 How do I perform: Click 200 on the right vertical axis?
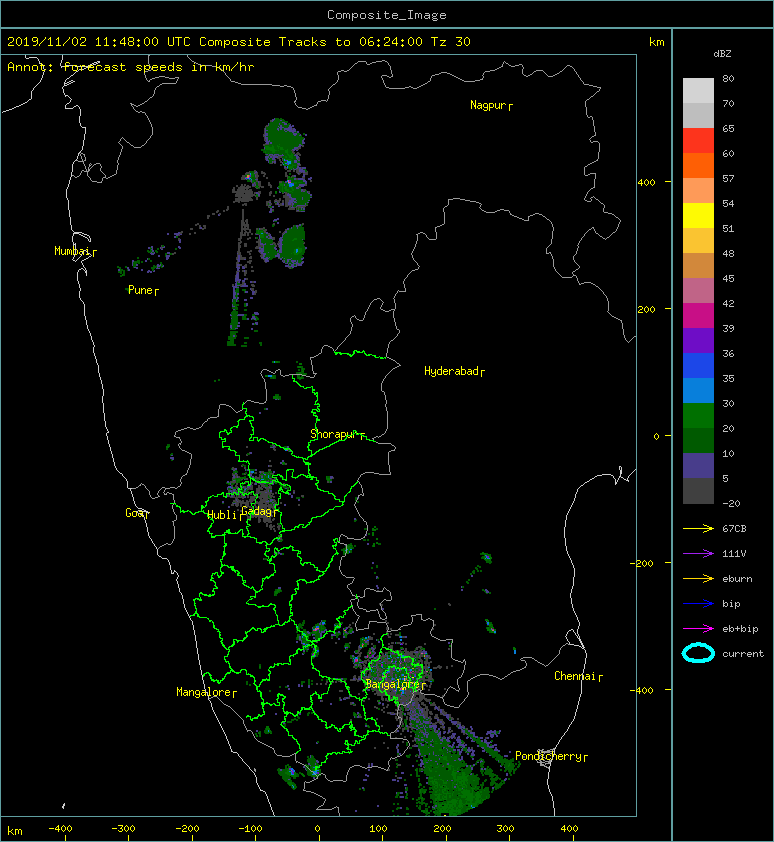(x=646, y=310)
